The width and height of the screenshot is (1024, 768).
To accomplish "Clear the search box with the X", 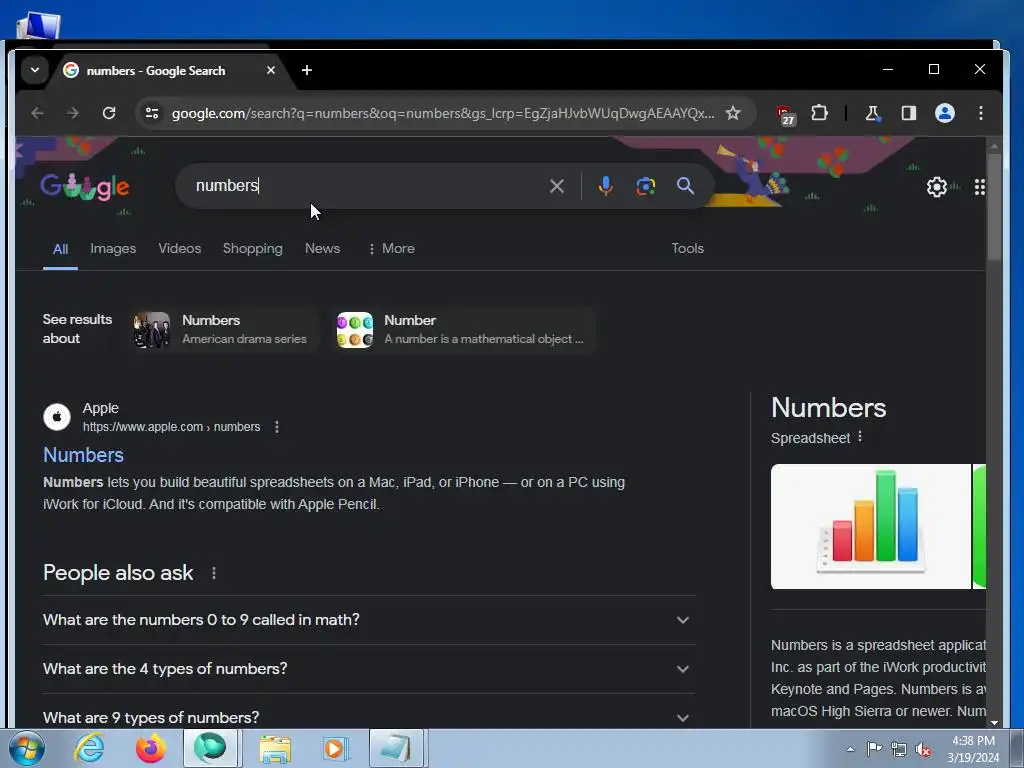I will (x=556, y=186).
